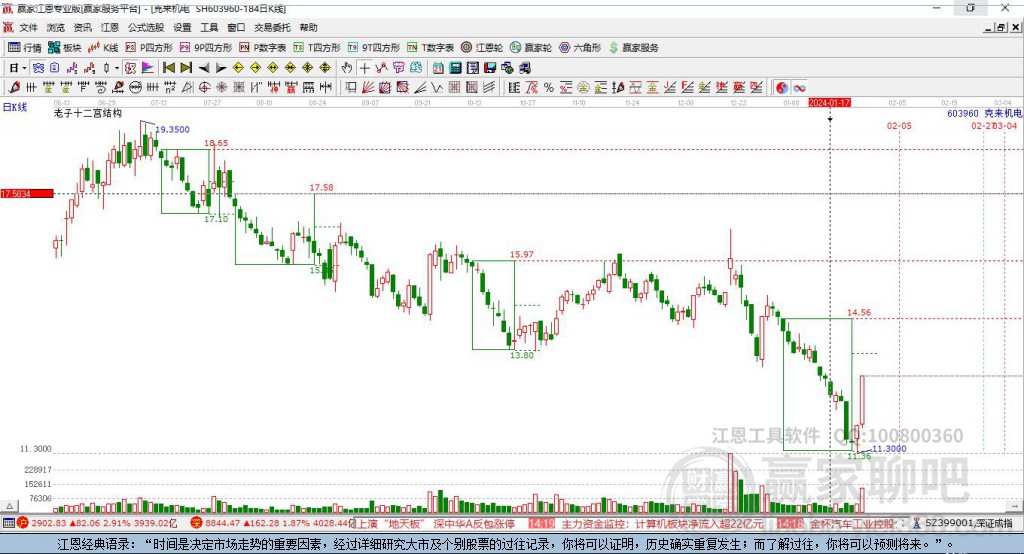Toggle the blue infinity symbol button
The image size is (1024, 554).
point(799,88)
